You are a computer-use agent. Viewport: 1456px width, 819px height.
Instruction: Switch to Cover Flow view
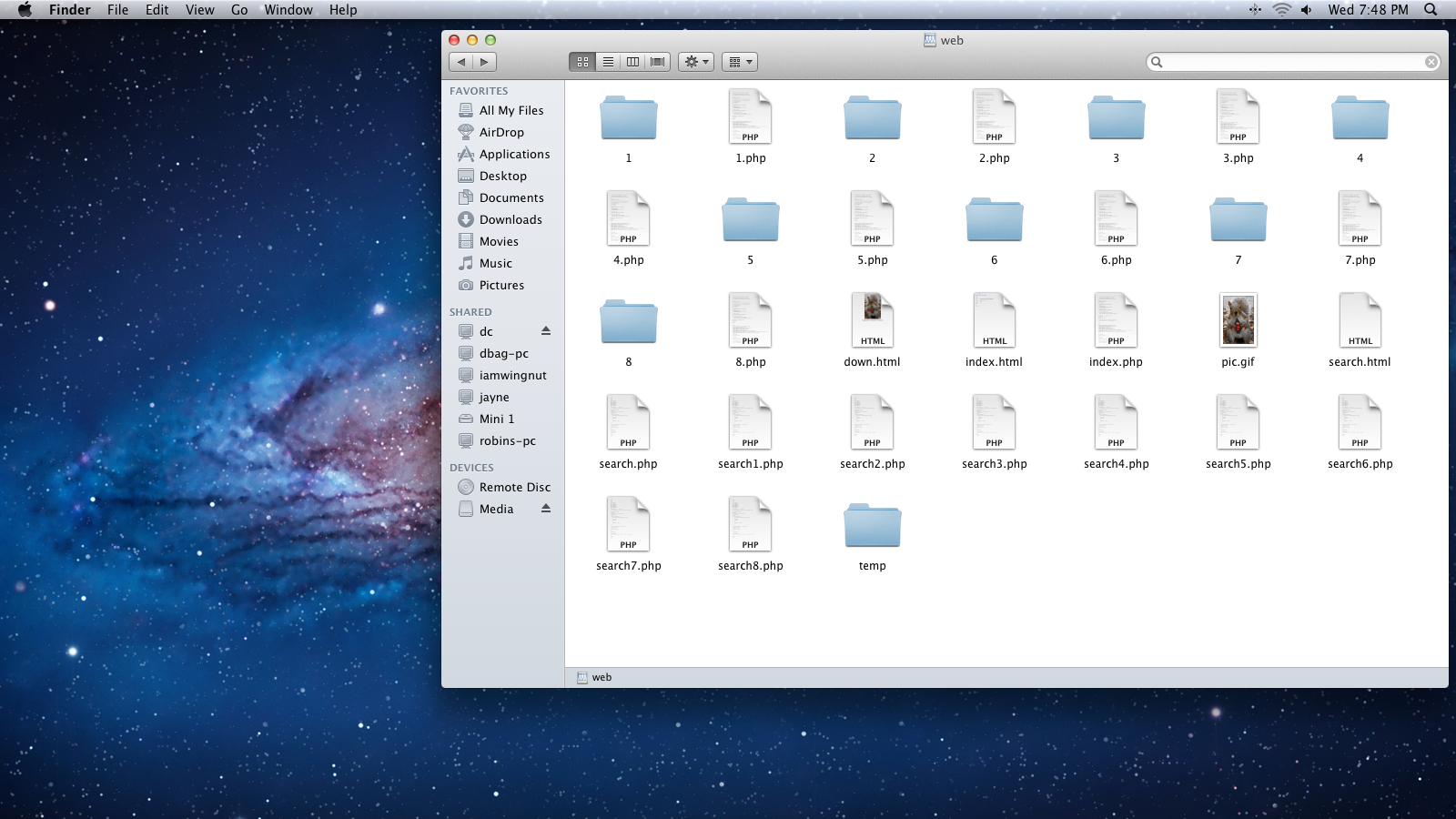click(x=658, y=62)
